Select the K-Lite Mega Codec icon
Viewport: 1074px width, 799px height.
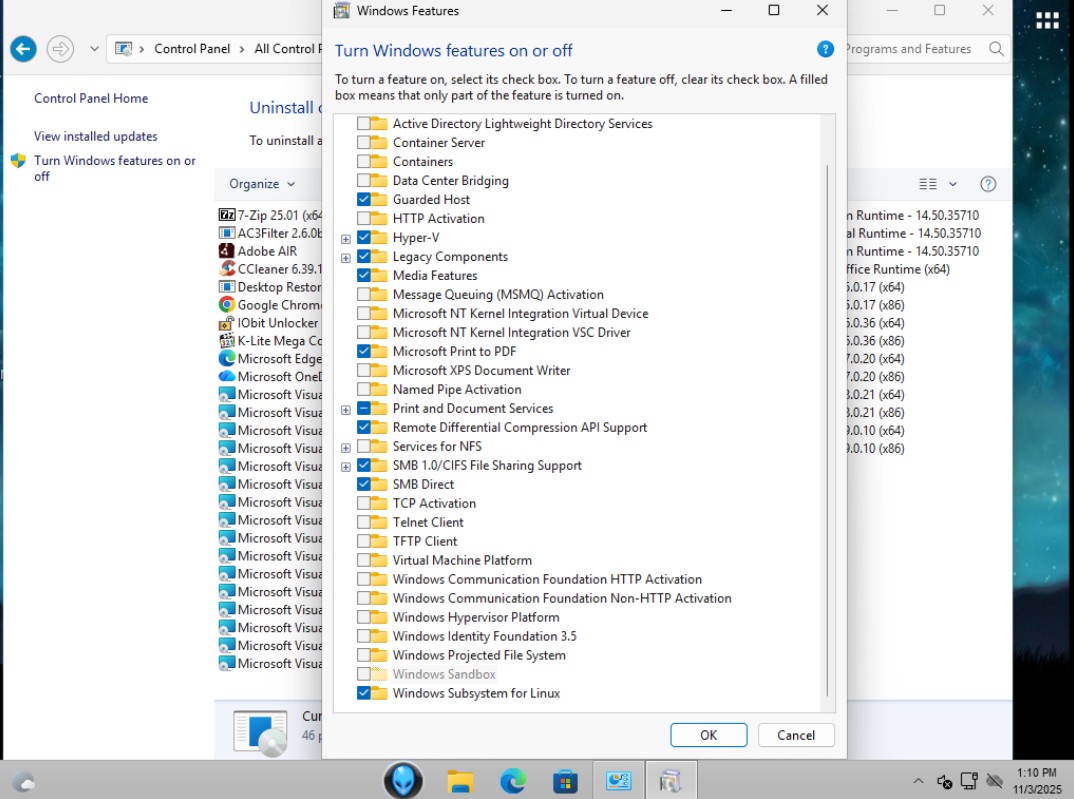(x=227, y=340)
